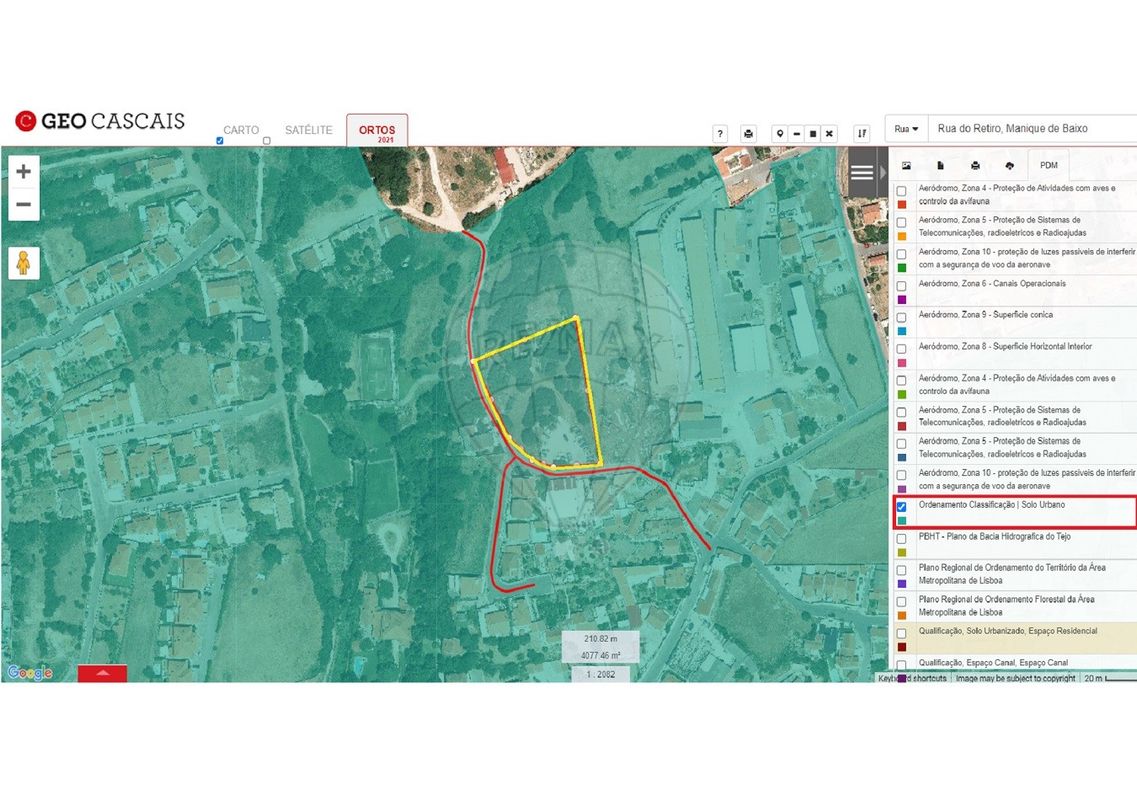Clear drawings with the X tool
Screen dimensions: 1137x800
click(x=829, y=133)
